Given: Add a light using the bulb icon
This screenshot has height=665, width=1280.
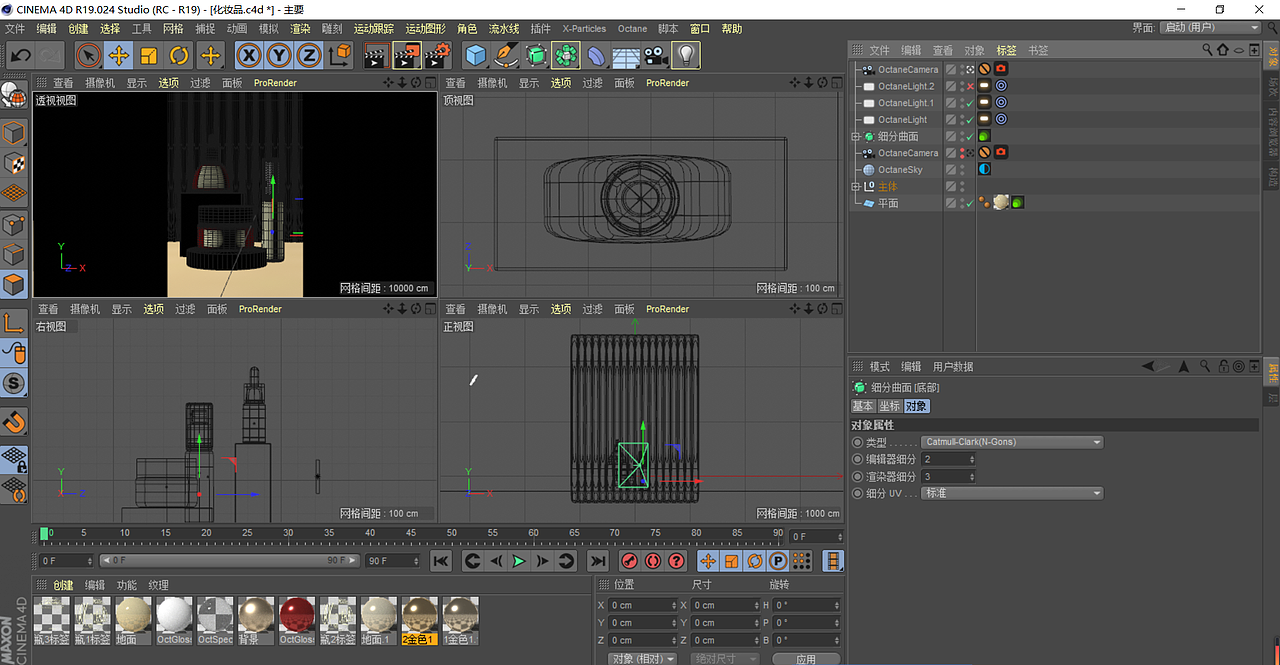Looking at the screenshot, I should [686, 55].
